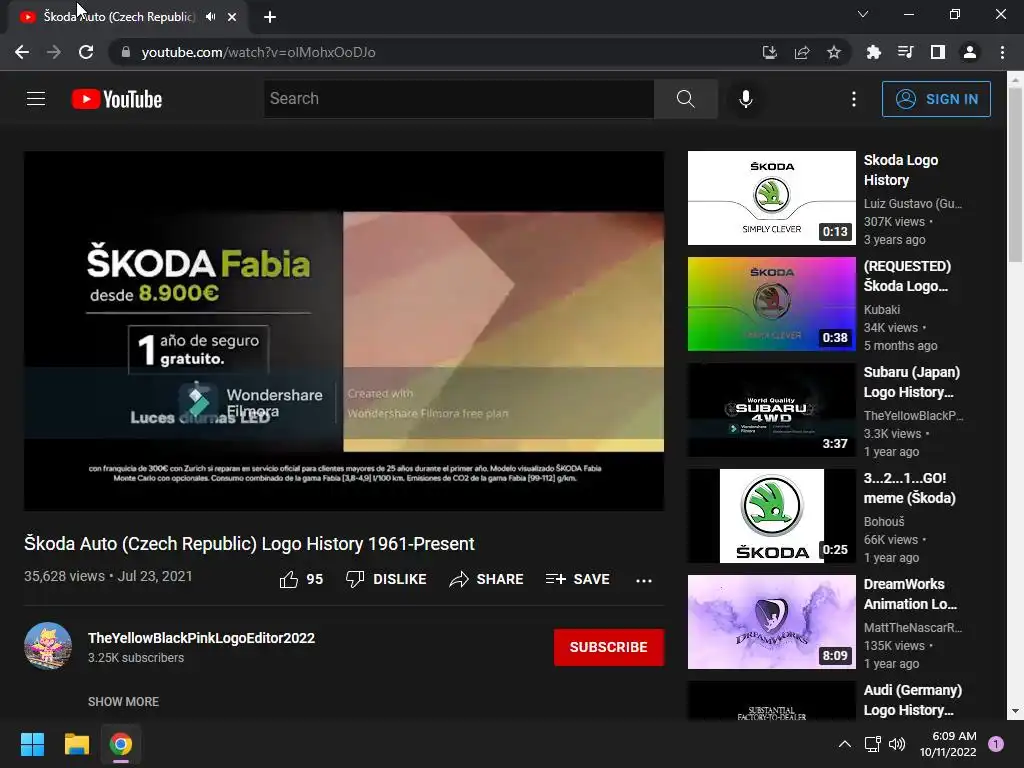This screenshot has width=1024, height=768.
Task: Open Chrome profile icon
Action: pos(969,52)
